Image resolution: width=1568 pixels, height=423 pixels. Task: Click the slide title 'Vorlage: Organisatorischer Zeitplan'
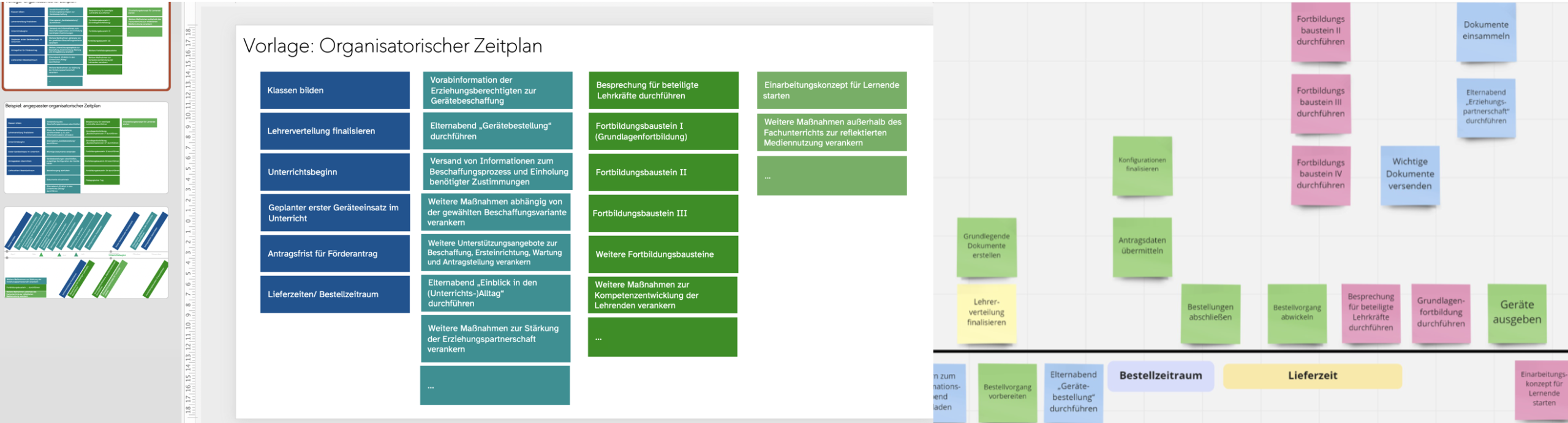(393, 46)
